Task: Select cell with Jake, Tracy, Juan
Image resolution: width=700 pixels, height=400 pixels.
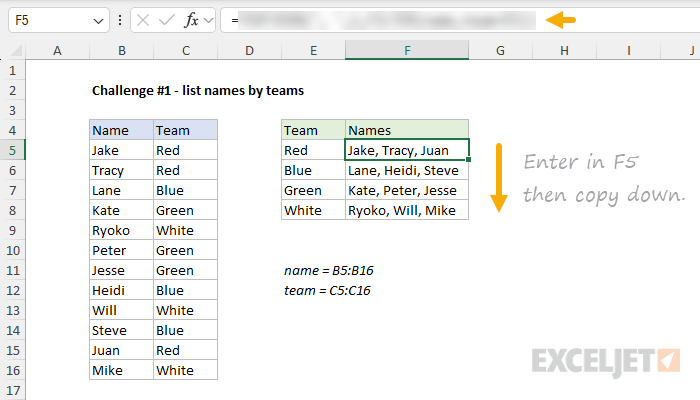Action: tap(407, 150)
